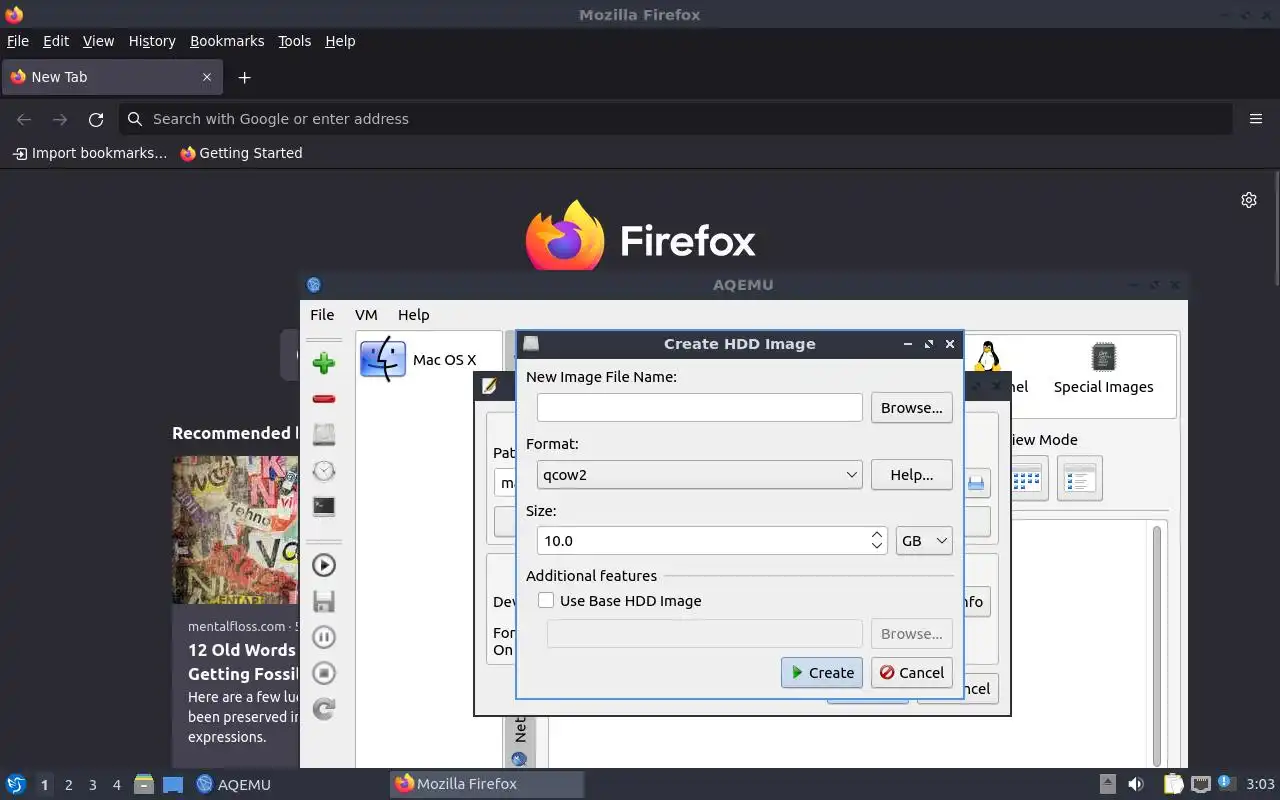Viewport: 1280px width, 800px height.
Task: Cancel the Create HDD Image dialog
Action: pos(911,673)
